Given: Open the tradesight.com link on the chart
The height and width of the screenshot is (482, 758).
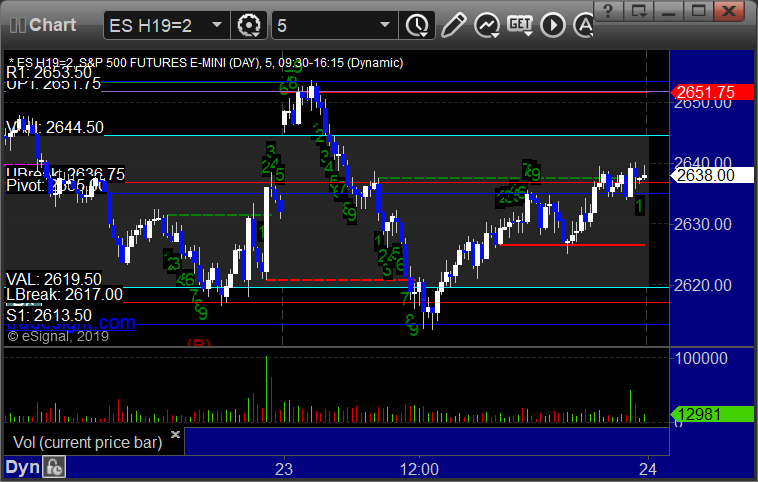Looking at the screenshot, I should pos(71,323).
